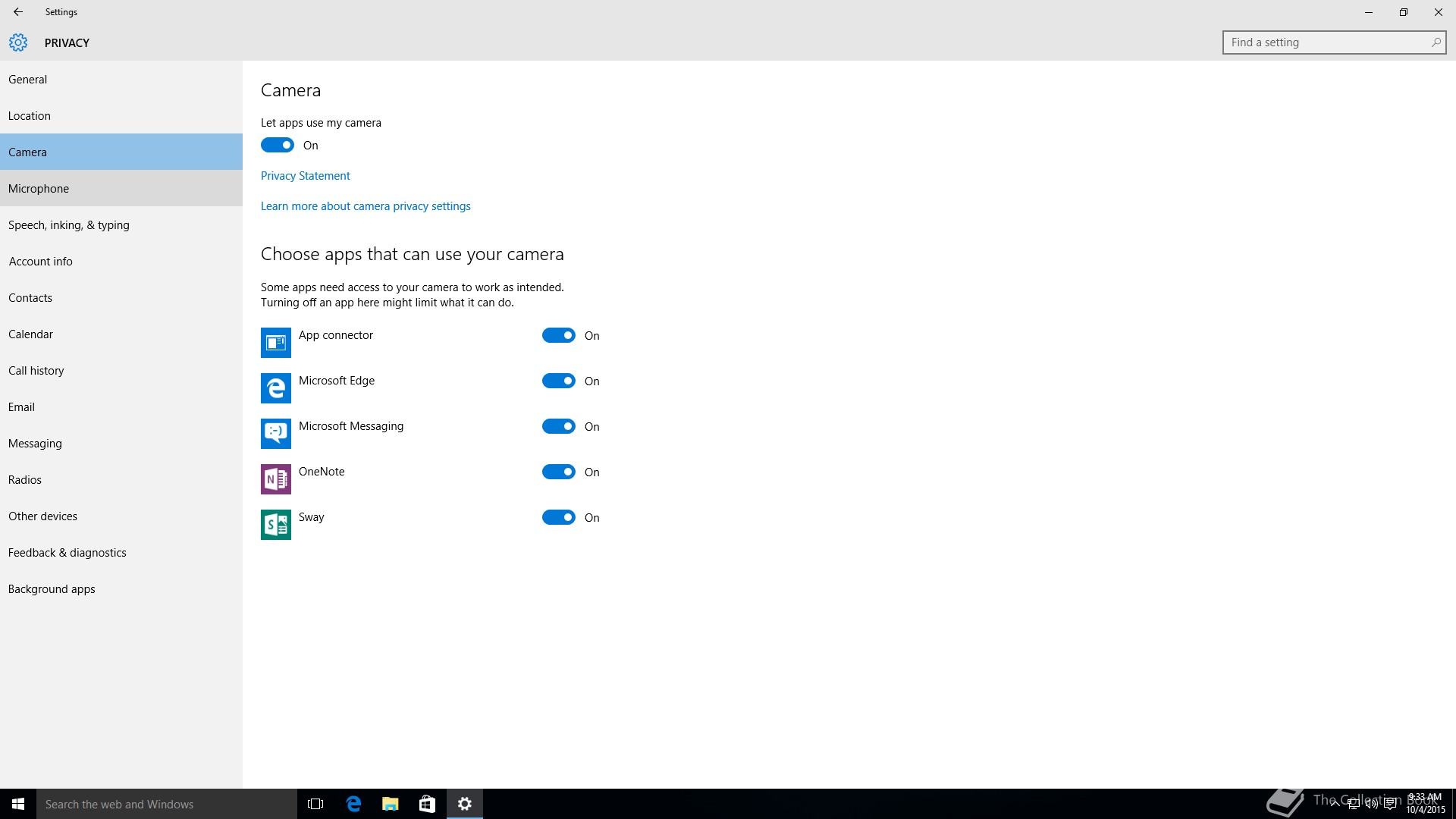Image resolution: width=1456 pixels, height=819 pixels.
Task: Click the Sway app icon
Action: (276, 525)
